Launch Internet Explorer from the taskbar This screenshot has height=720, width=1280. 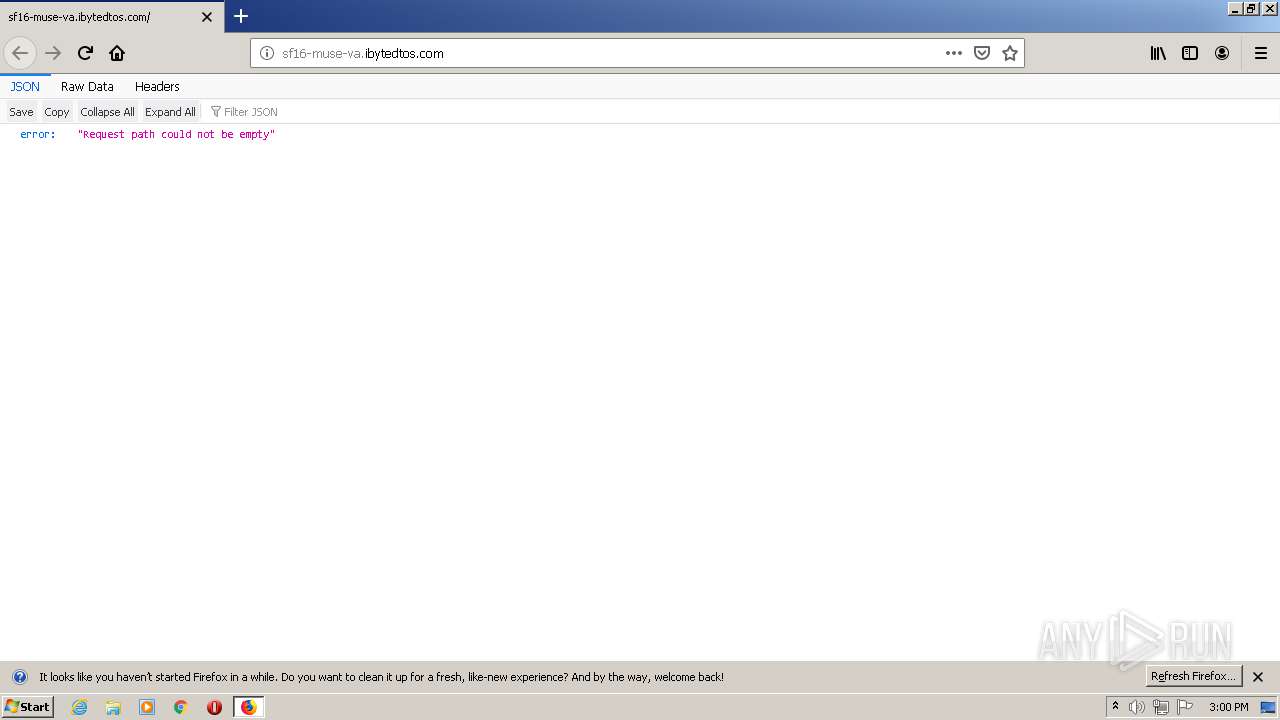(x=80, y=707)
